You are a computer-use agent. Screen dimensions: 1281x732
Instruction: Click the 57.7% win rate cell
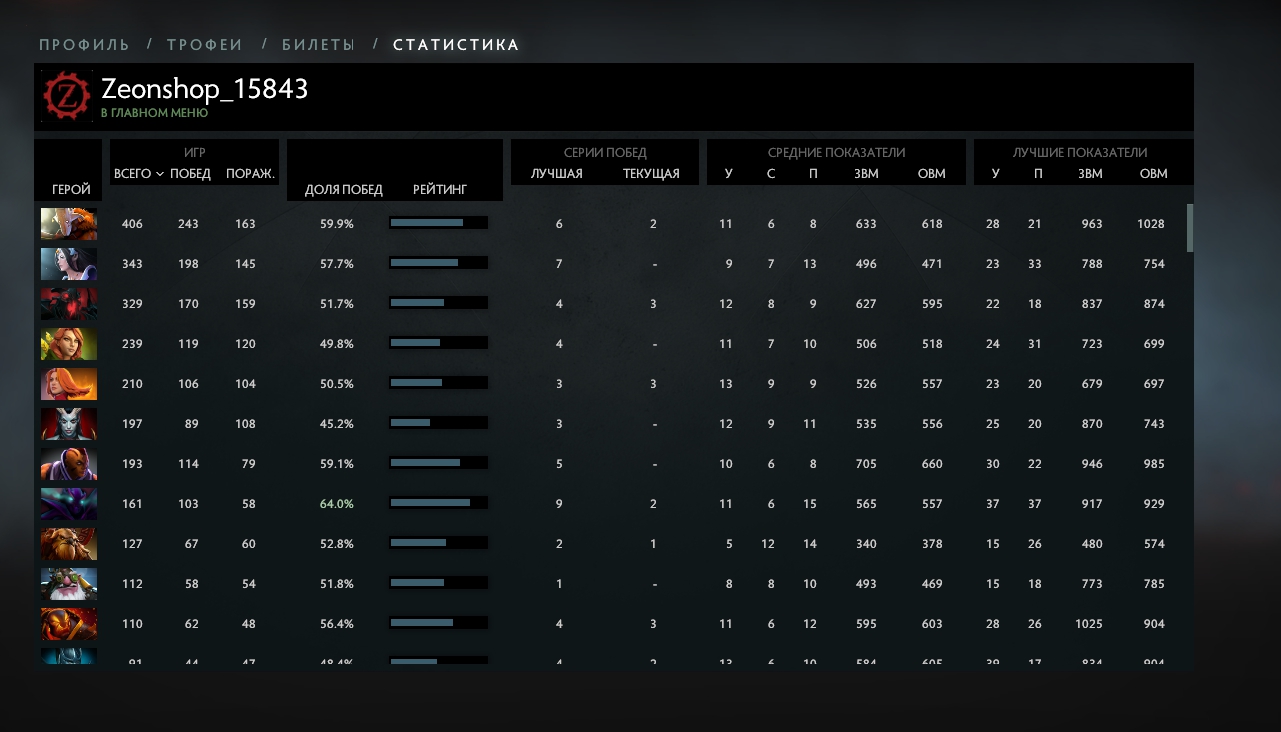[x=337, y=264]
